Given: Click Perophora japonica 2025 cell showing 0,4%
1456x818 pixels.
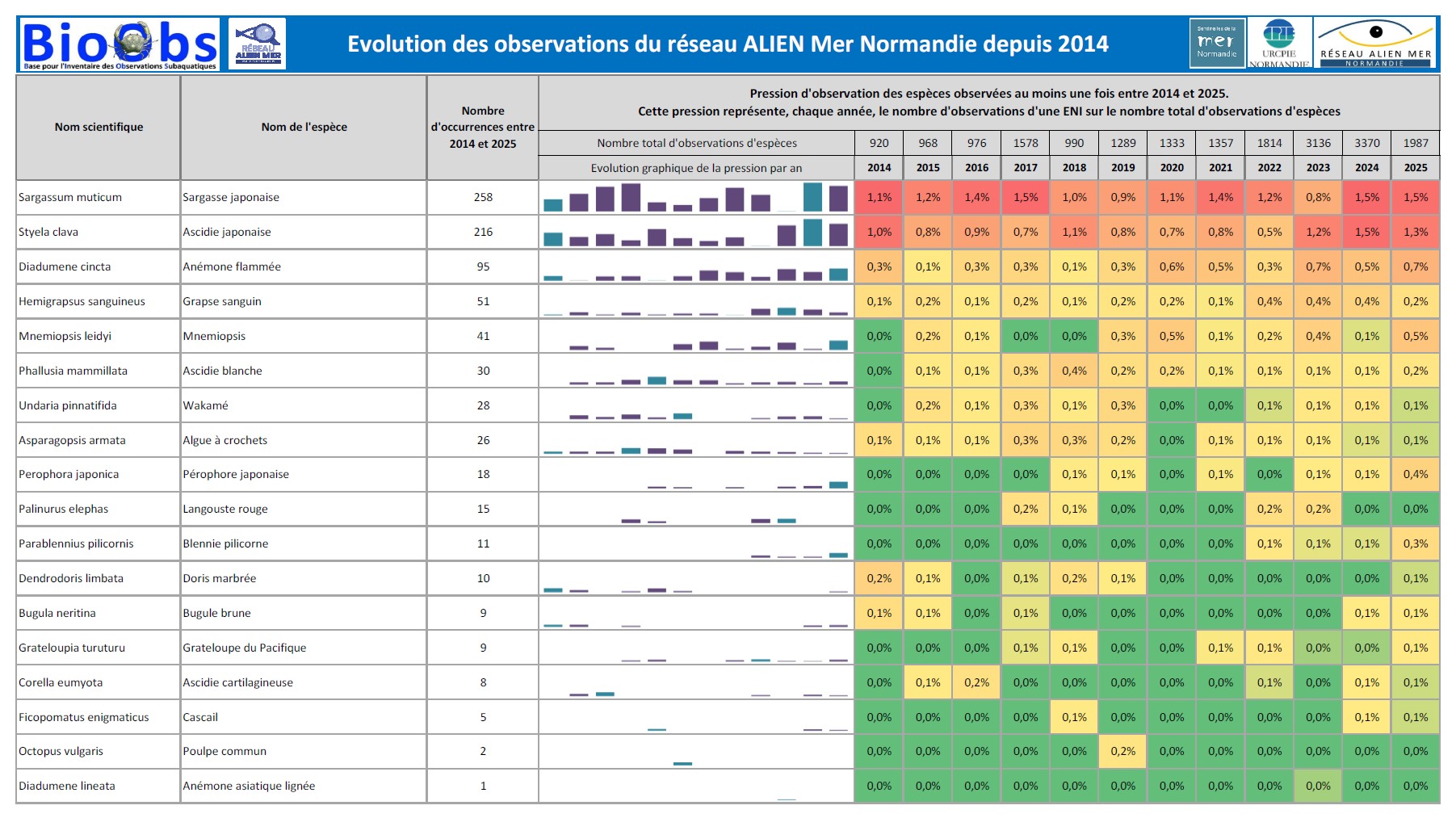Looking at the screenshot, I should (x=1415, y=474).
